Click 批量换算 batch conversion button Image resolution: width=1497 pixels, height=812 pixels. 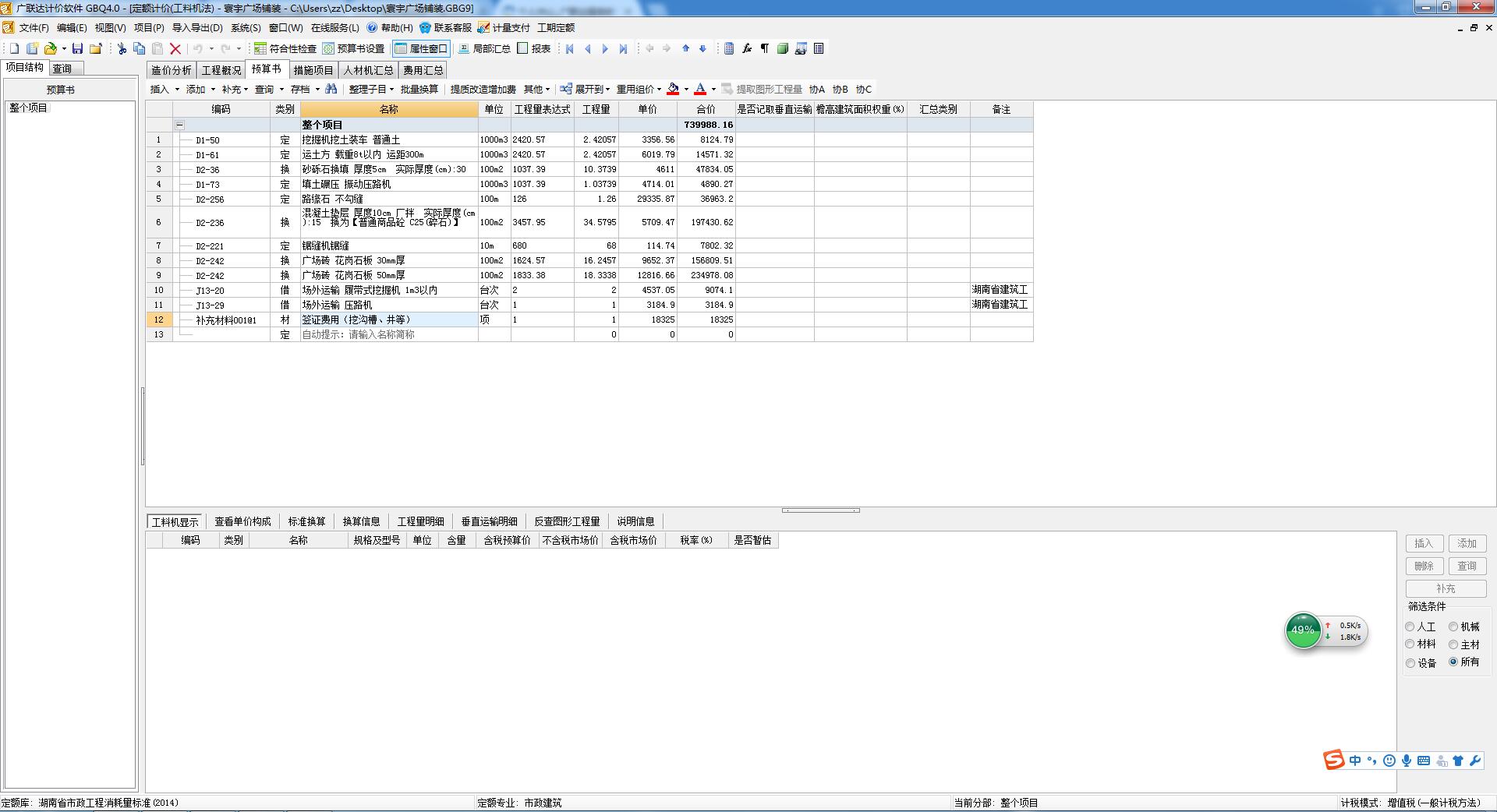pos(419,89)
